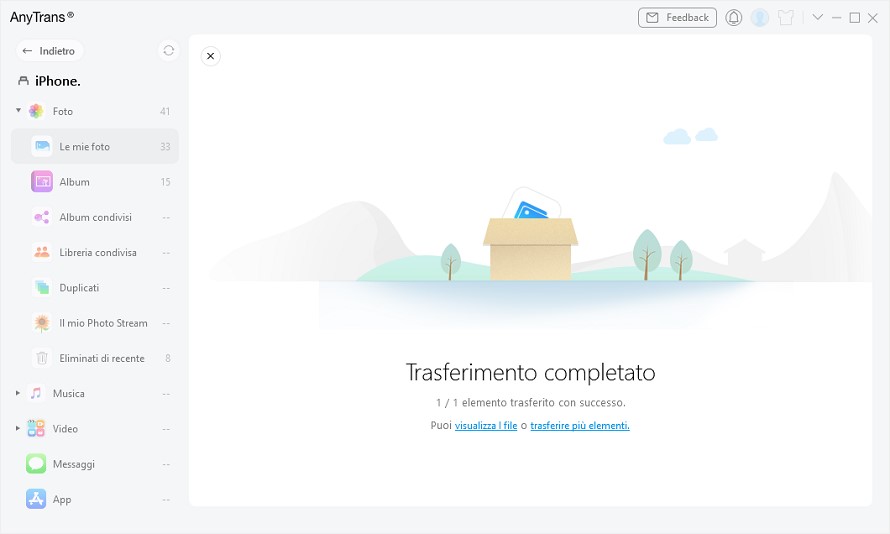Open the notifications bell icon
Screen dimensions: 890x534
[734, 18]
